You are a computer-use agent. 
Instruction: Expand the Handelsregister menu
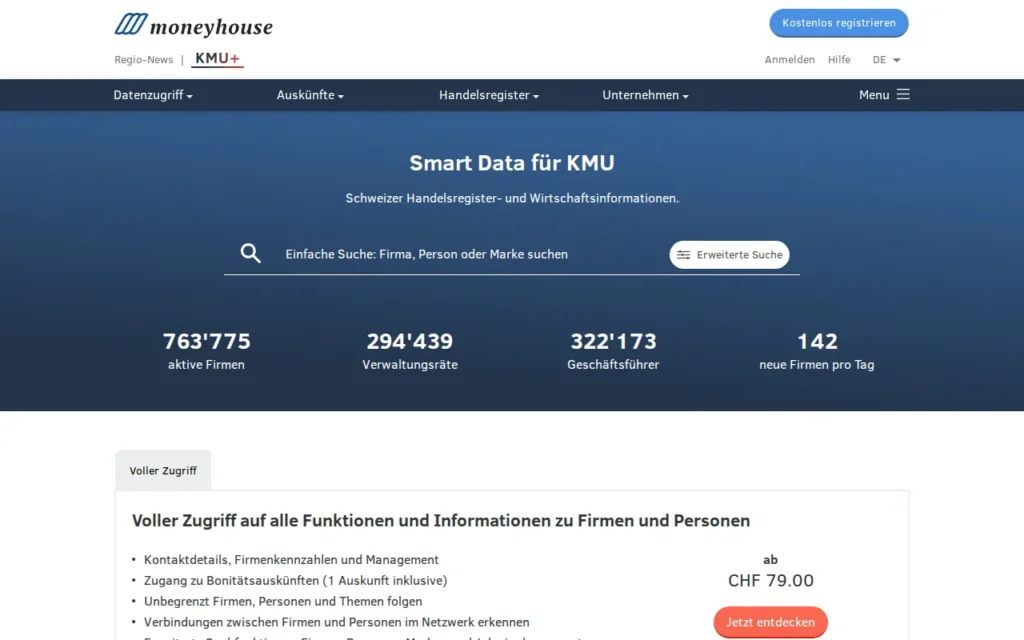(x=488, y=95)
